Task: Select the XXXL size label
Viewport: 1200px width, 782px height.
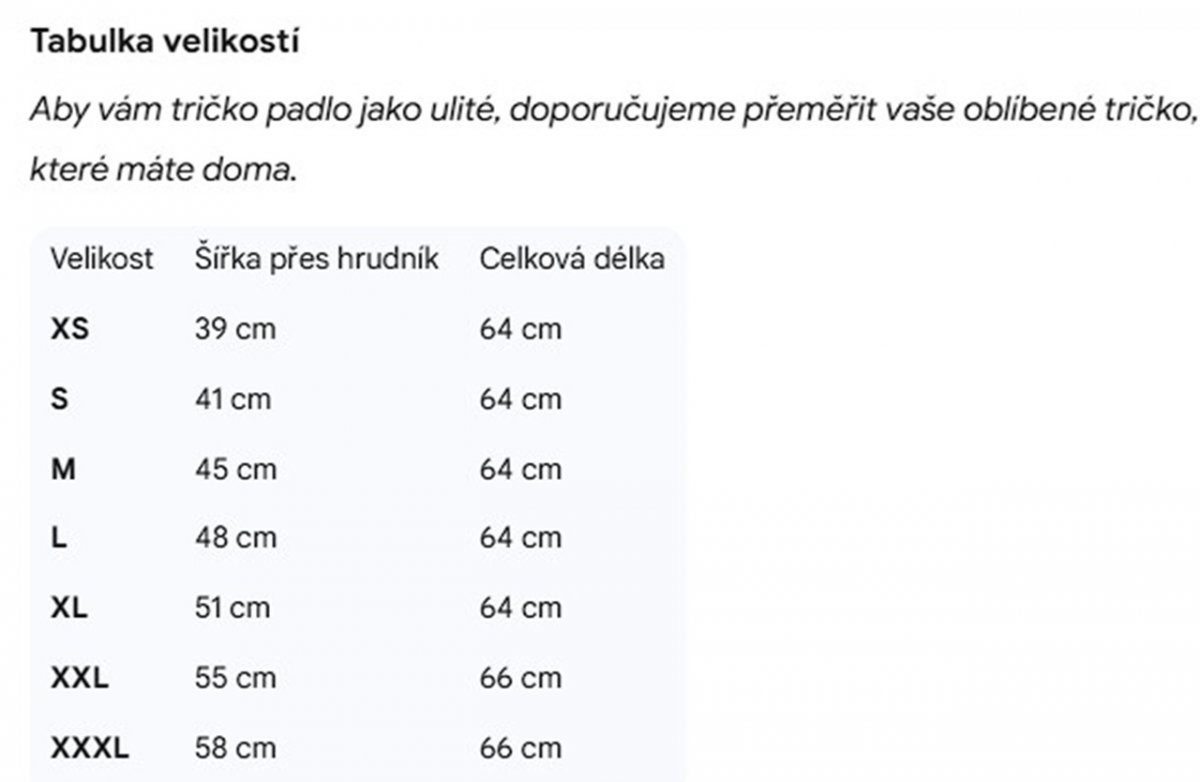Action: tap(90, 747)
